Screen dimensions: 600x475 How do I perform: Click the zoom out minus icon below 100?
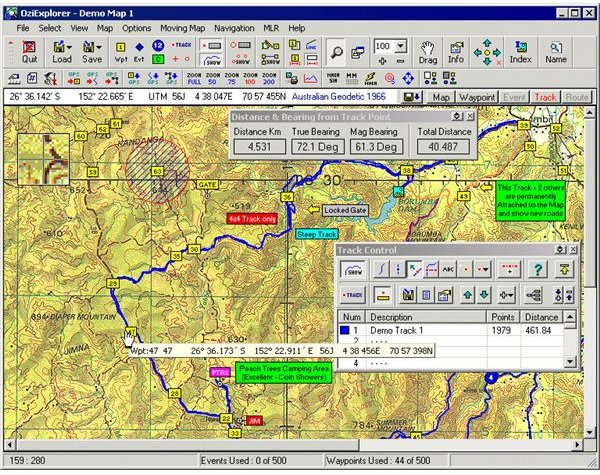400,60
